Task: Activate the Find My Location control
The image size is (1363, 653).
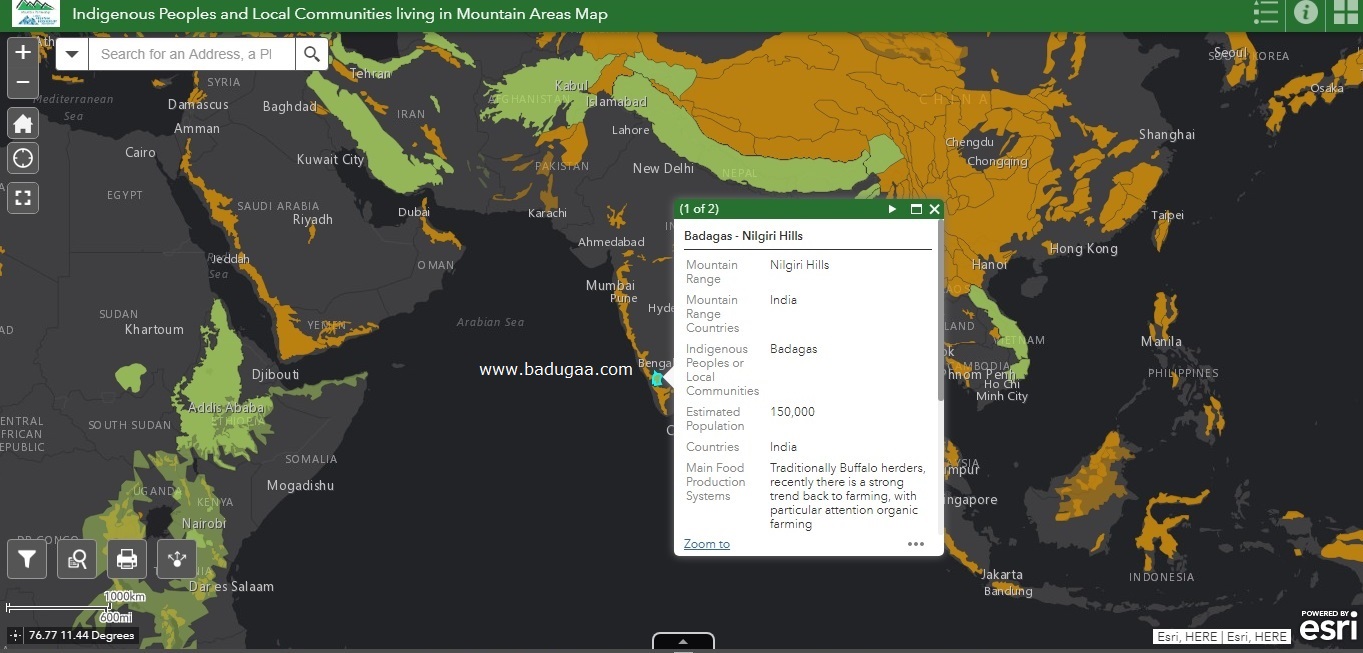Action: tap(23, 158)
